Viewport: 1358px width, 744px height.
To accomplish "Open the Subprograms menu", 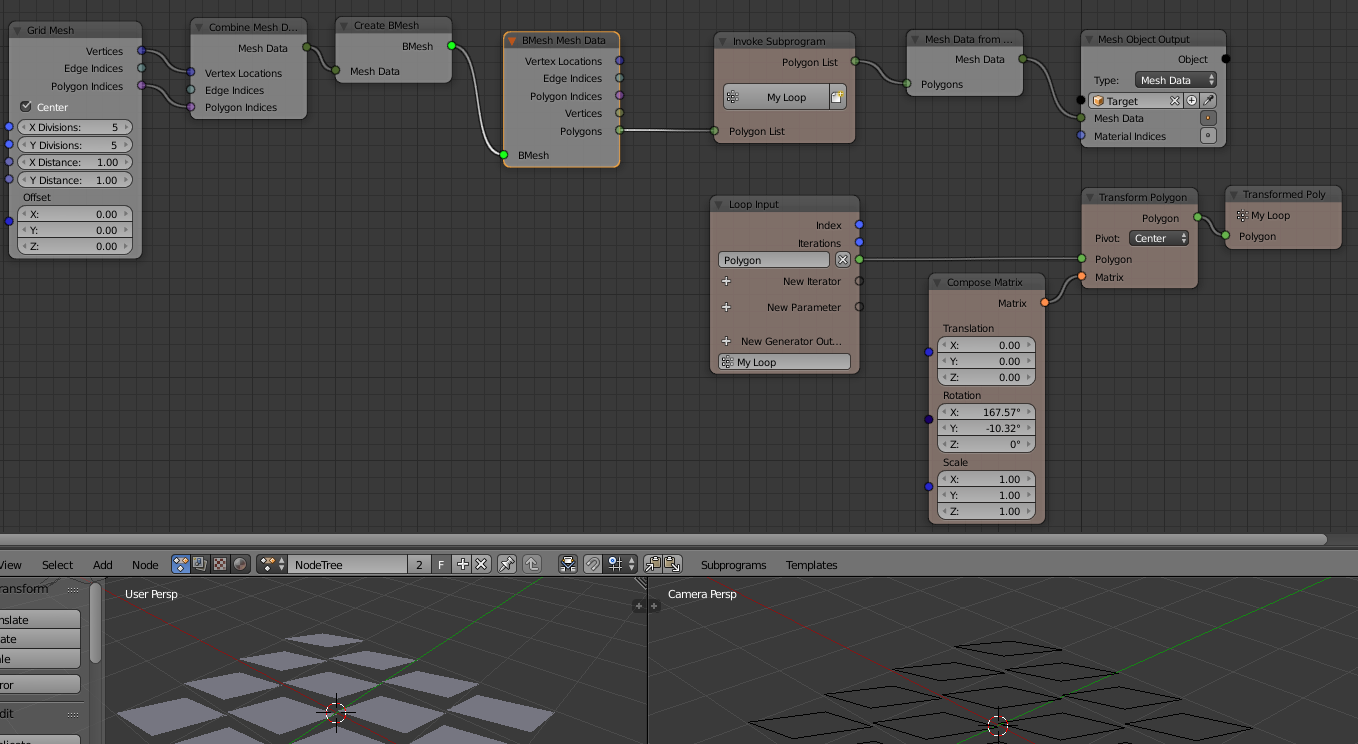I will click(x=733, y=565).
